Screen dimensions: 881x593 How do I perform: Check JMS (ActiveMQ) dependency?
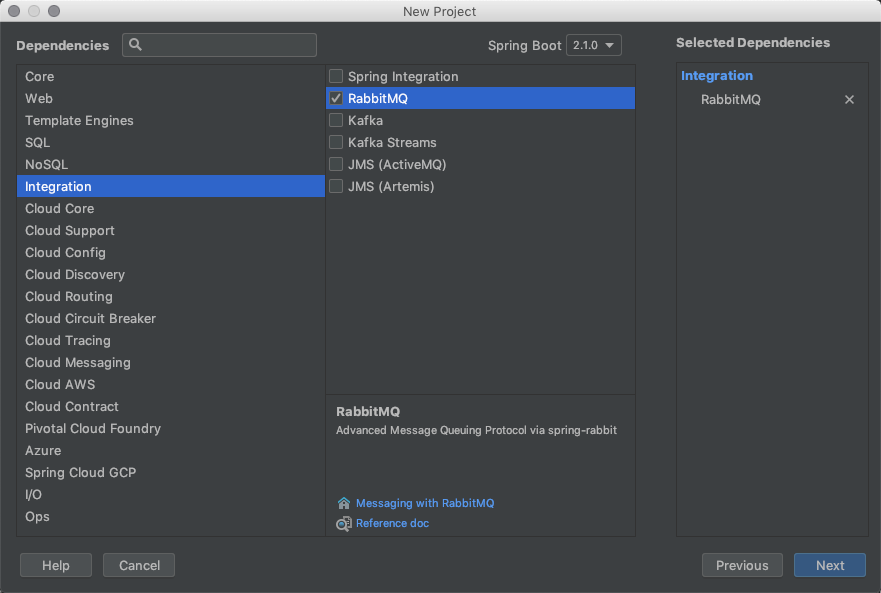coord(335,164)
